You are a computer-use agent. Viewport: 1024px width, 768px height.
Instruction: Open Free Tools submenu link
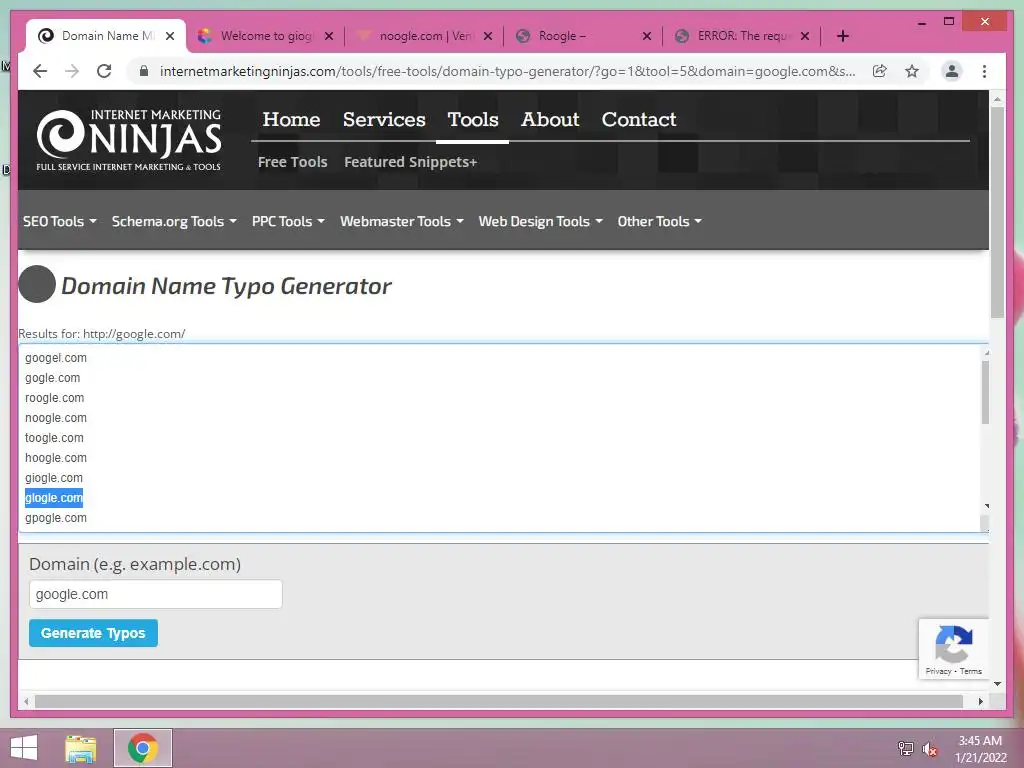click(293, 162)
